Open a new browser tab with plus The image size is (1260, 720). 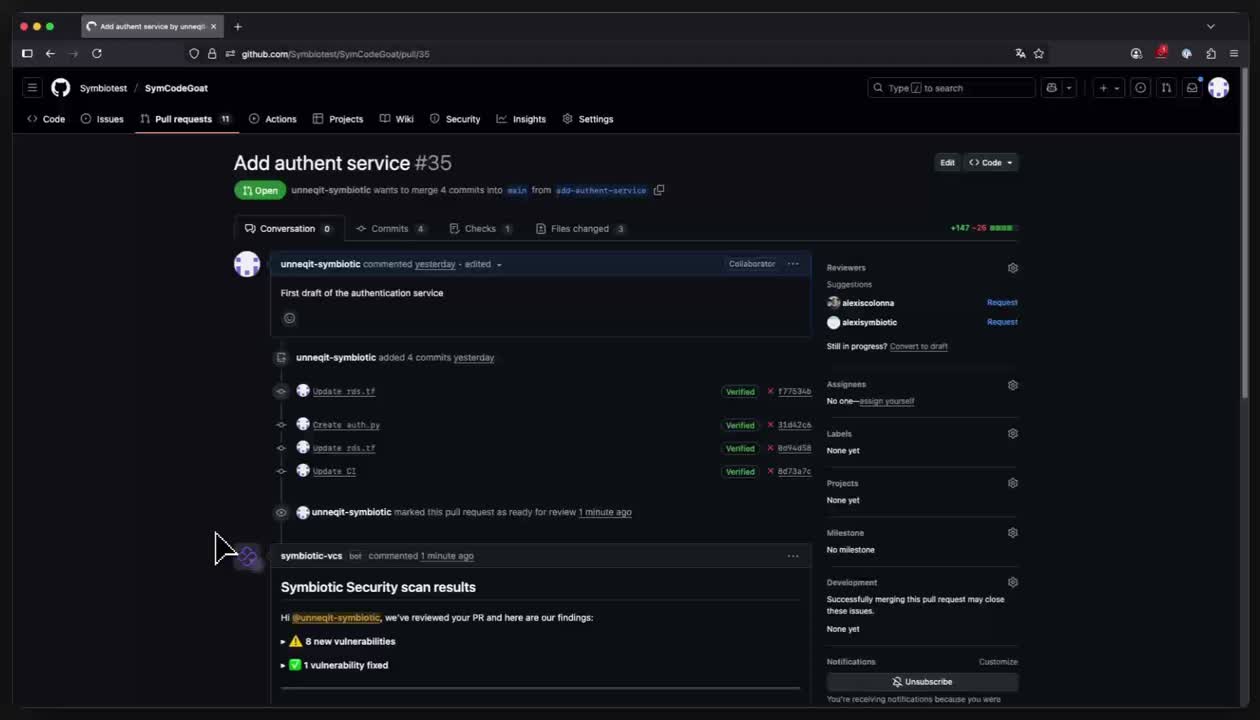pos(238,27)
